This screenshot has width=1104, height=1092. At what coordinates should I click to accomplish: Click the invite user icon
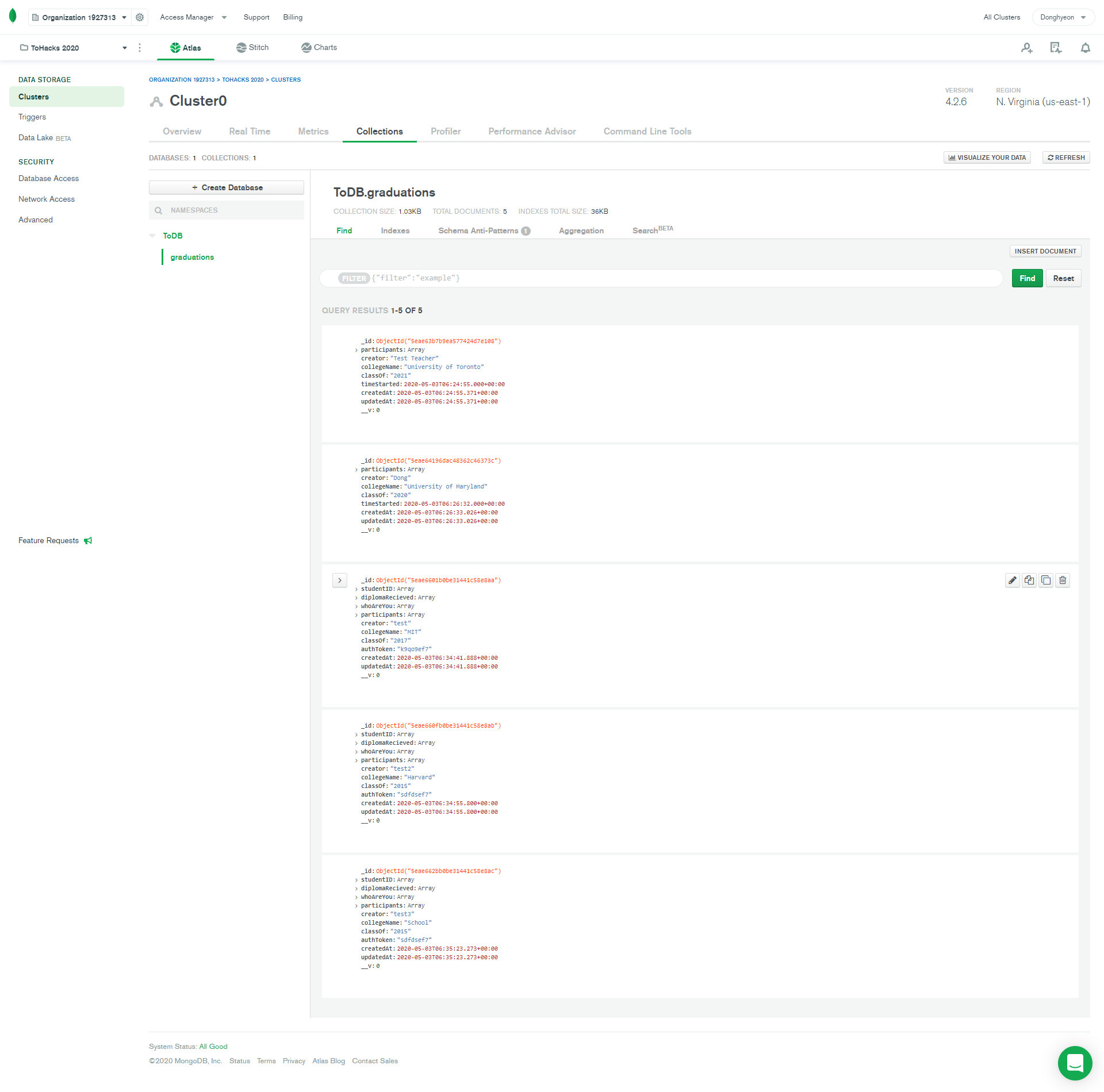coord(1026,48)
